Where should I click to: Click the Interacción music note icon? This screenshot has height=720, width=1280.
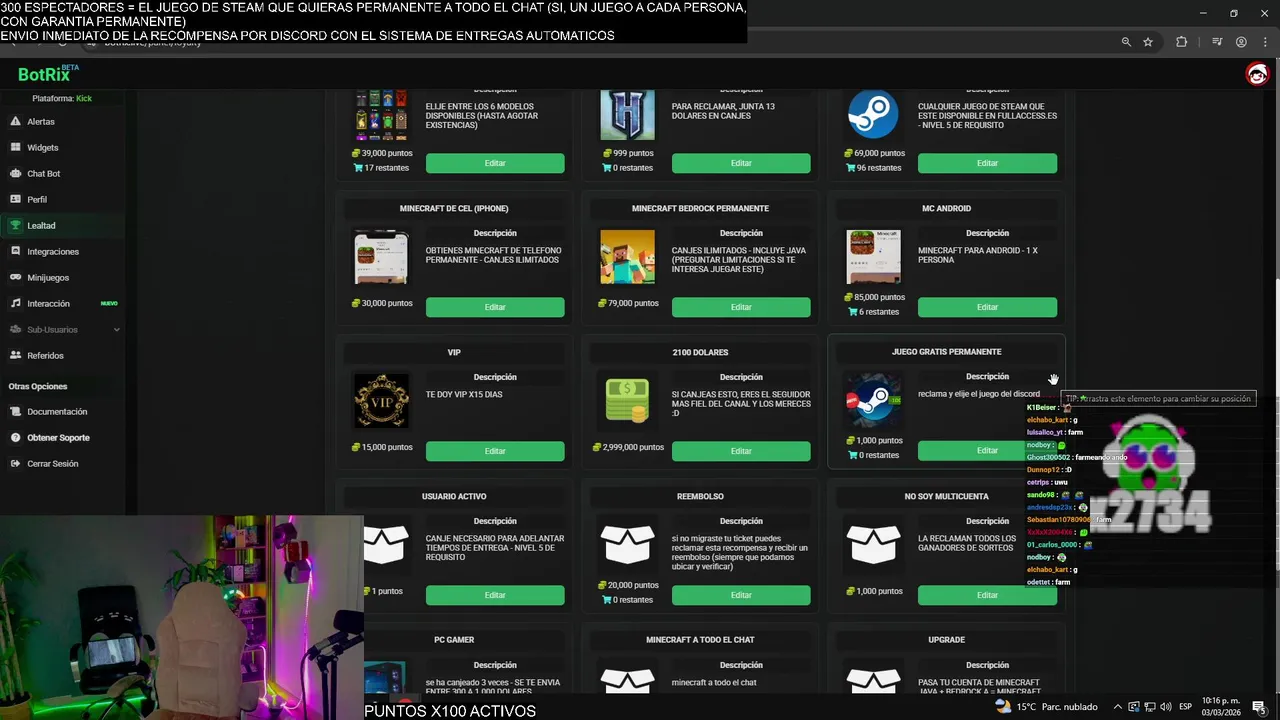16,303
